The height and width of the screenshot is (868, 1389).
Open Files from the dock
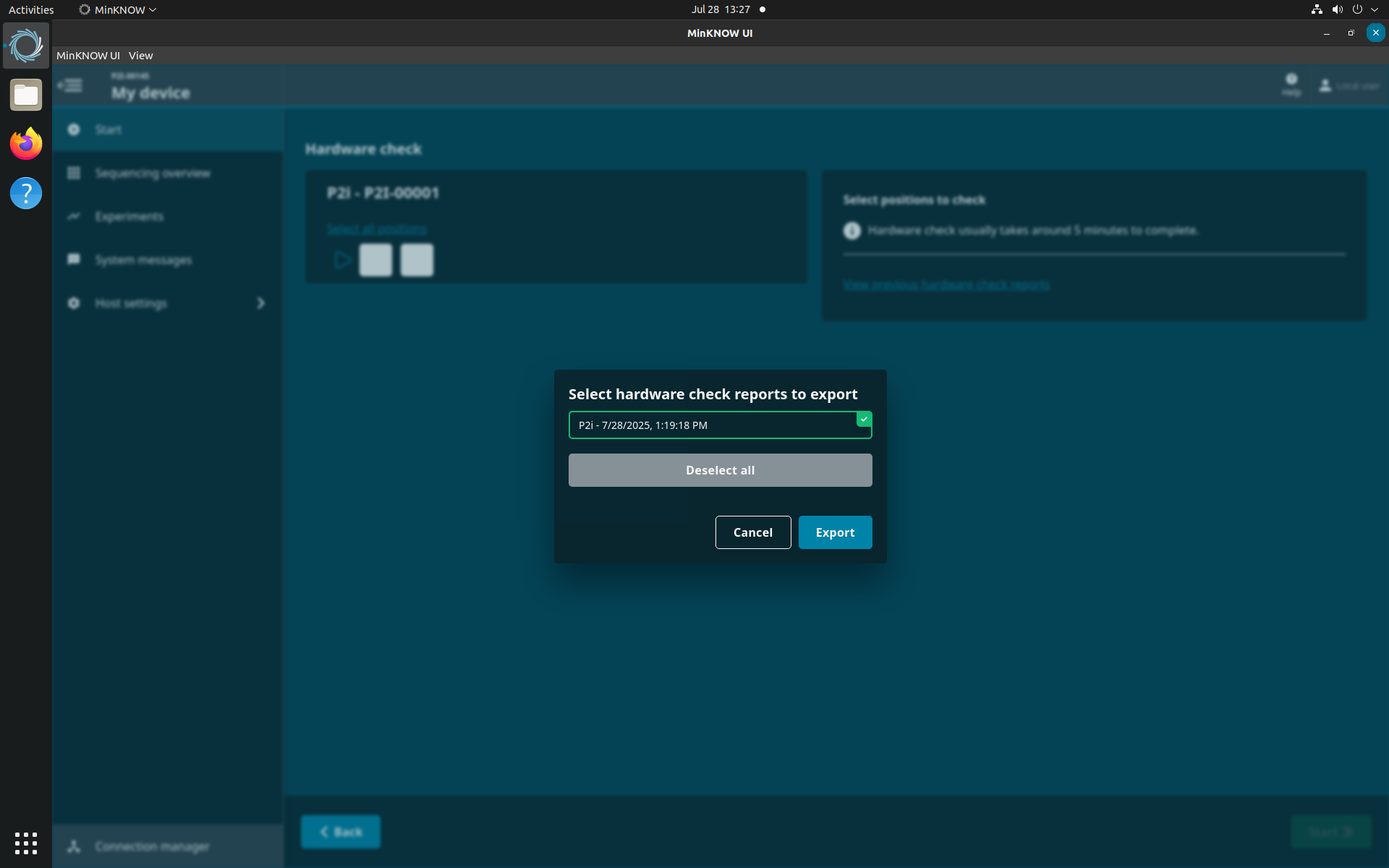coord(26,95)
